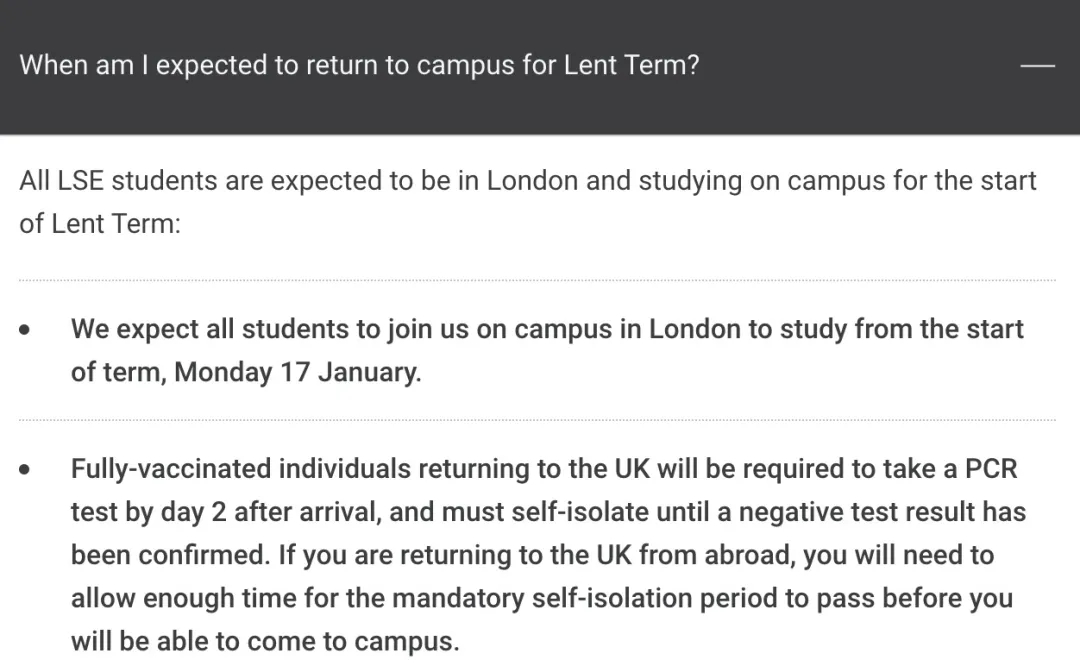Collapse the accordion using the minus icon
Viewport: 1080px width, 666px height.
1037,66
